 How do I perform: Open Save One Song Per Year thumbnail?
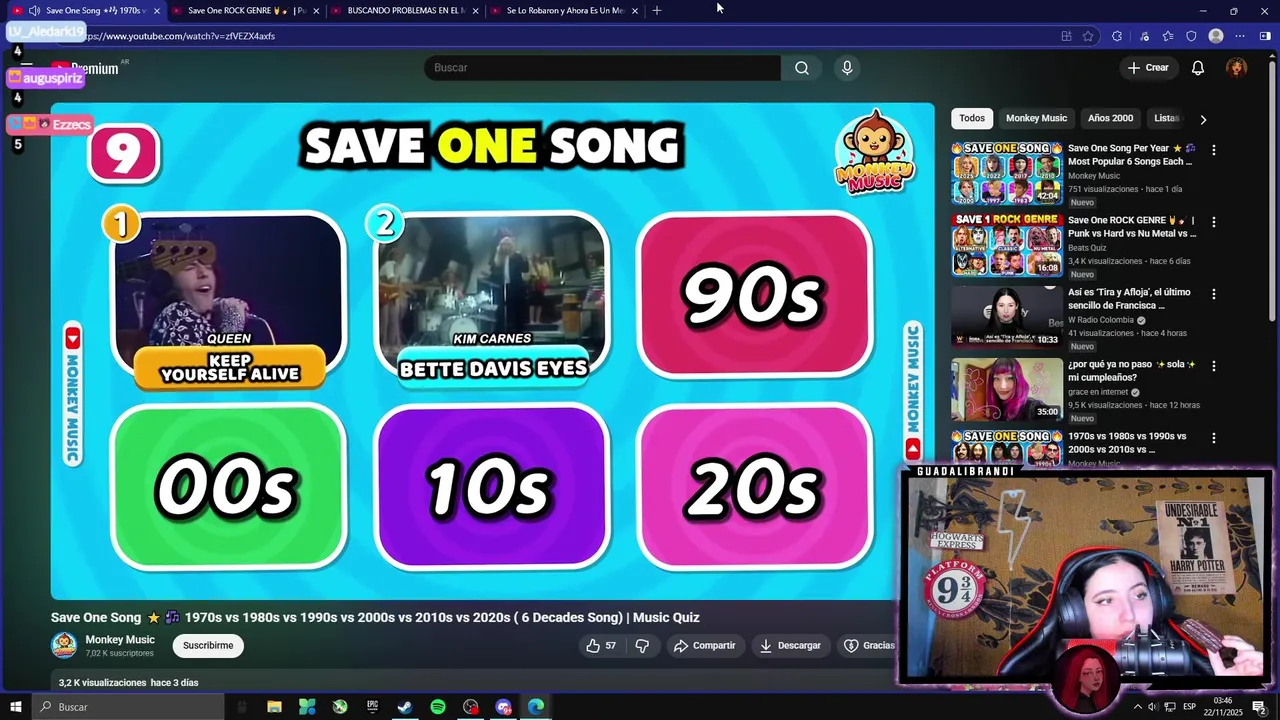[1006, 173]
